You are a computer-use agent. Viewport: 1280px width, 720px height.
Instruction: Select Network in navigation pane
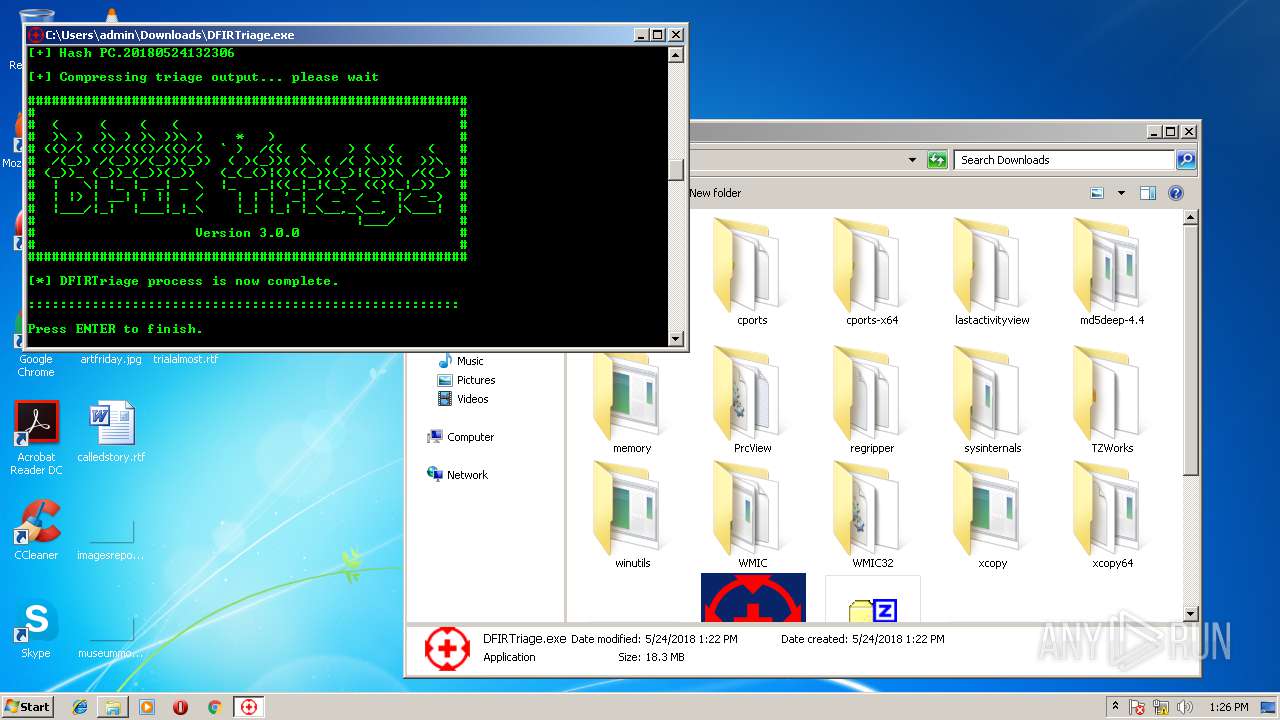point(457,475)
